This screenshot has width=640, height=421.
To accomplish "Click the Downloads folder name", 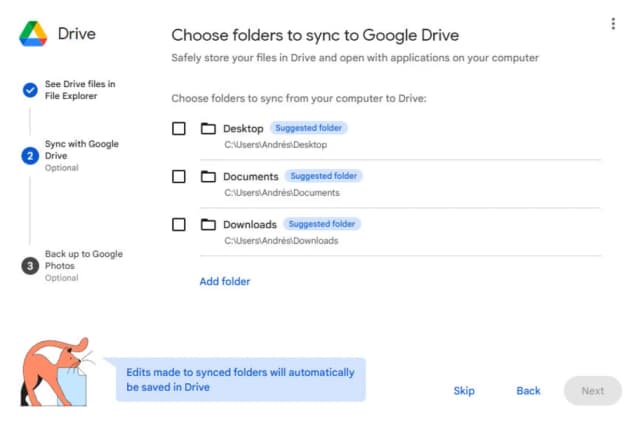I will tap(250, 224).
